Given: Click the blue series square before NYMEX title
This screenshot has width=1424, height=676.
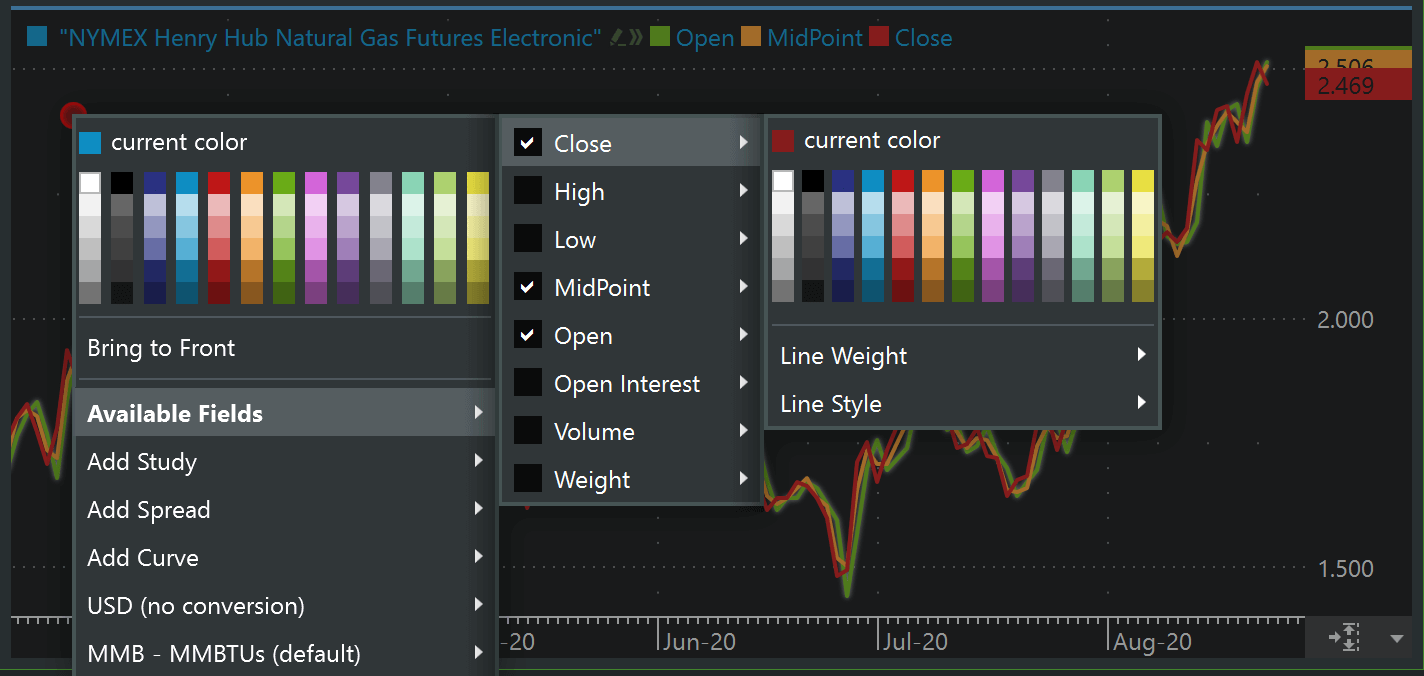Looking at the screenshot, I should click(x=38, y=38).
